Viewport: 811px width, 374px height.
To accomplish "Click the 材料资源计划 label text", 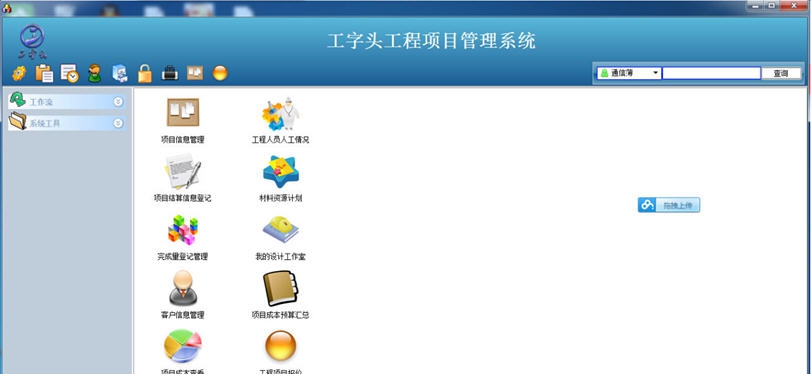I will coord(280,198).
